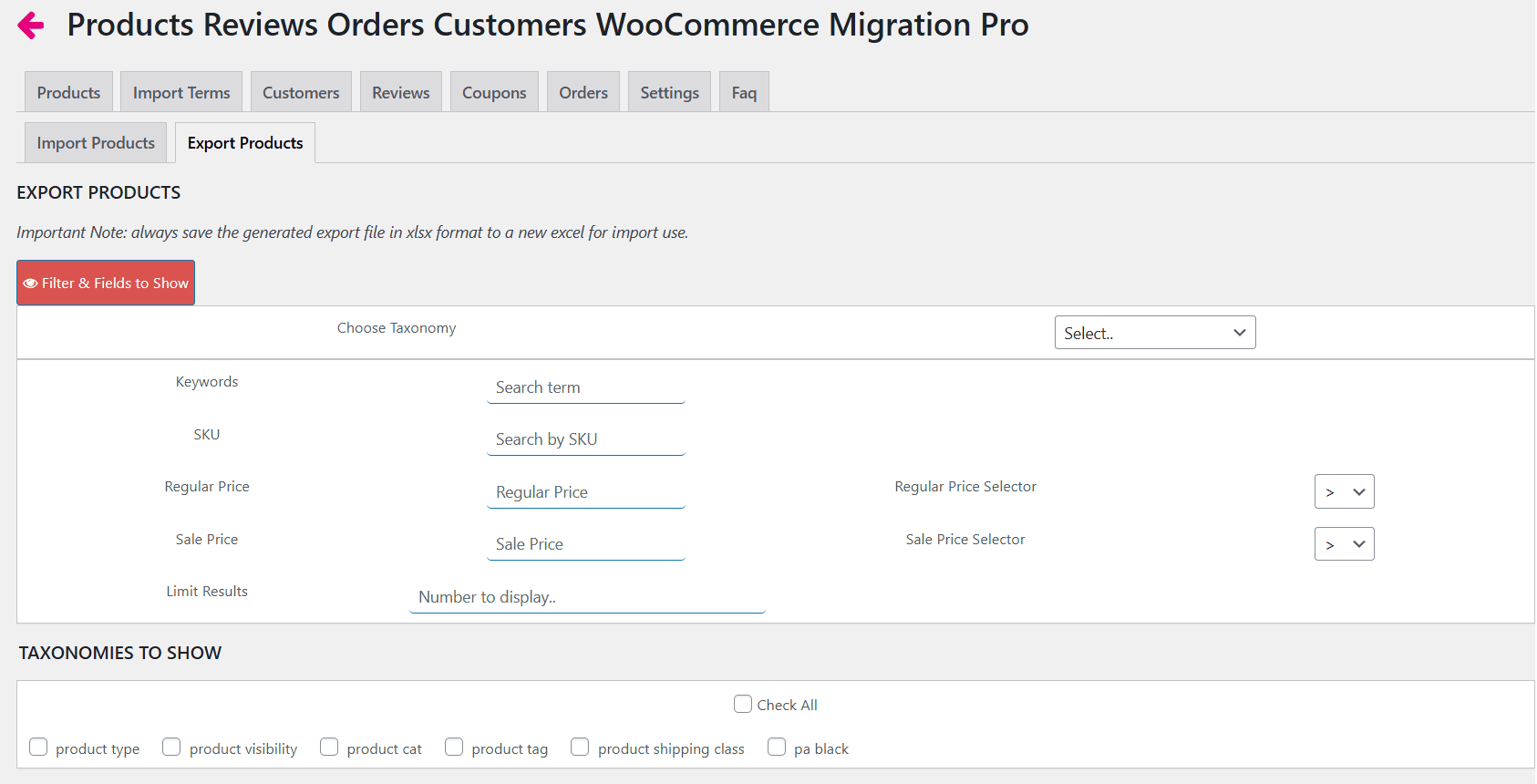Toggle the product visibility checkbox

[171, 747]
